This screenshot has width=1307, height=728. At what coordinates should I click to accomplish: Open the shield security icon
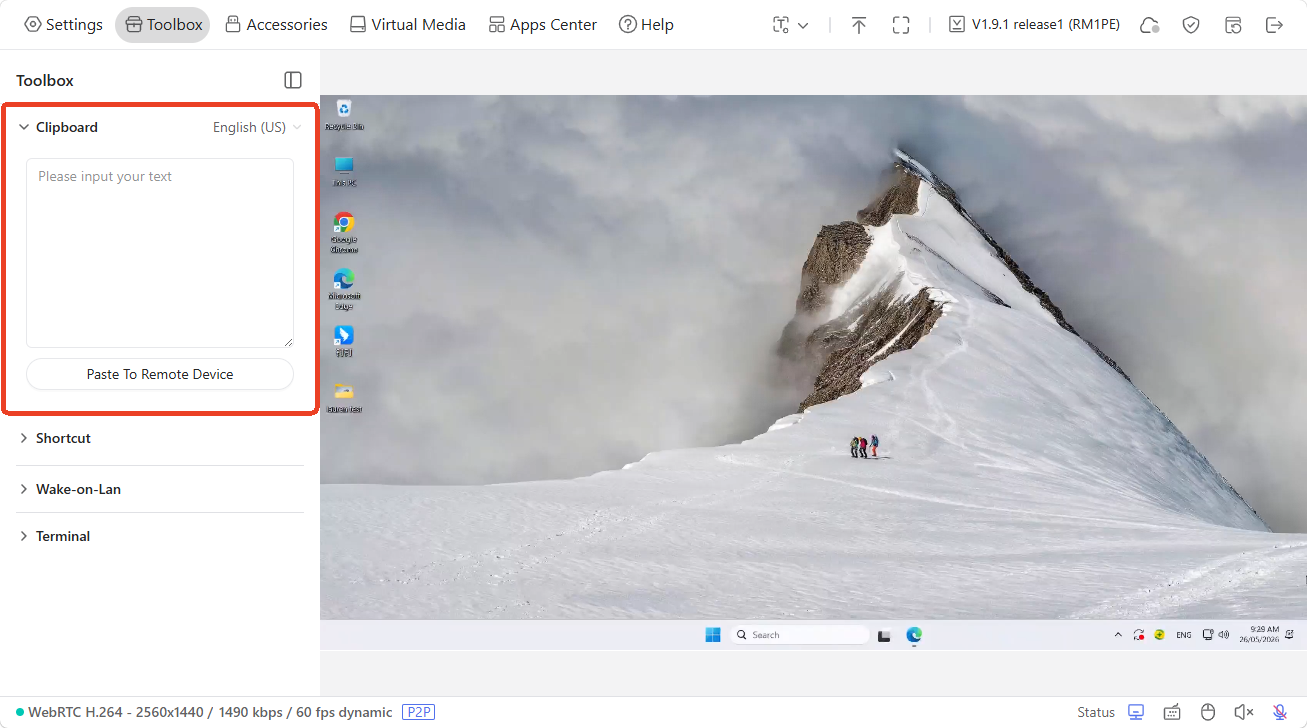(x=1191, y=25)
